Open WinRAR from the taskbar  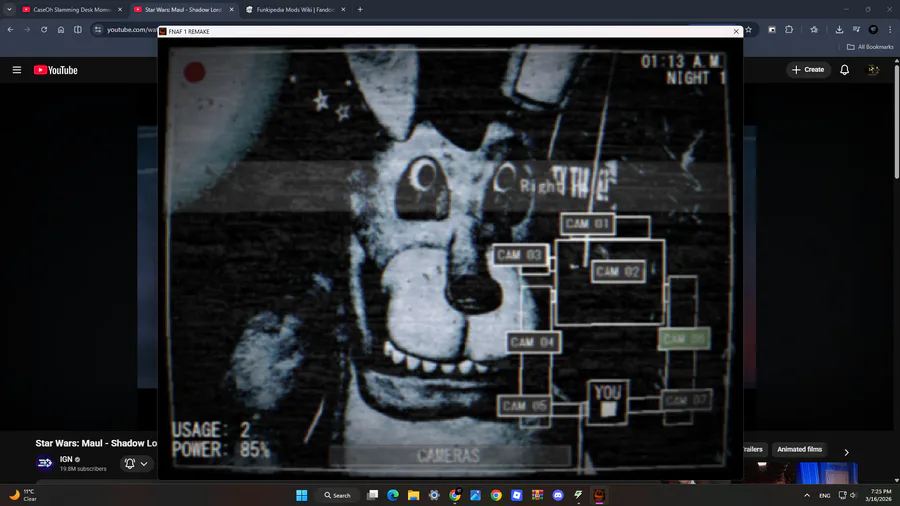click(537, 495)
